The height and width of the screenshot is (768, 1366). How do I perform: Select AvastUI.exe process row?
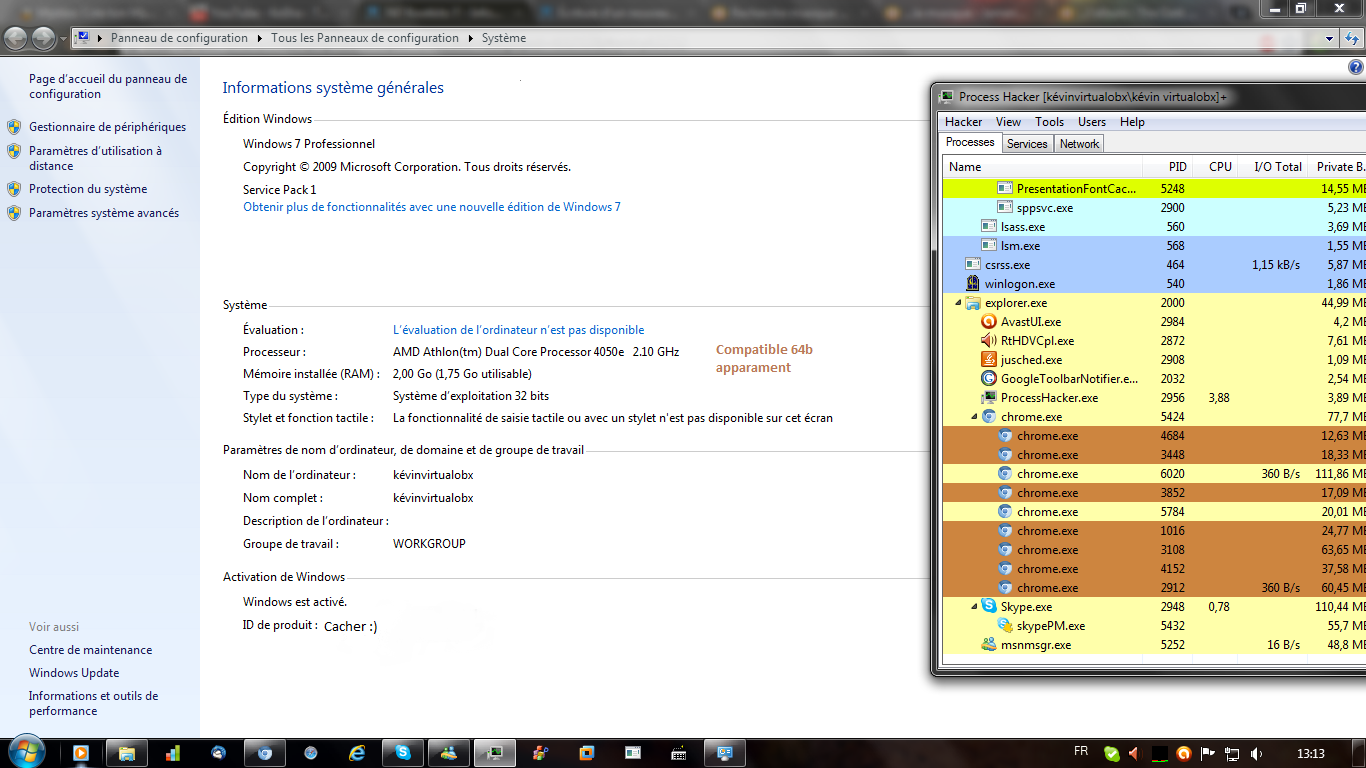[x=1155, y=322]
